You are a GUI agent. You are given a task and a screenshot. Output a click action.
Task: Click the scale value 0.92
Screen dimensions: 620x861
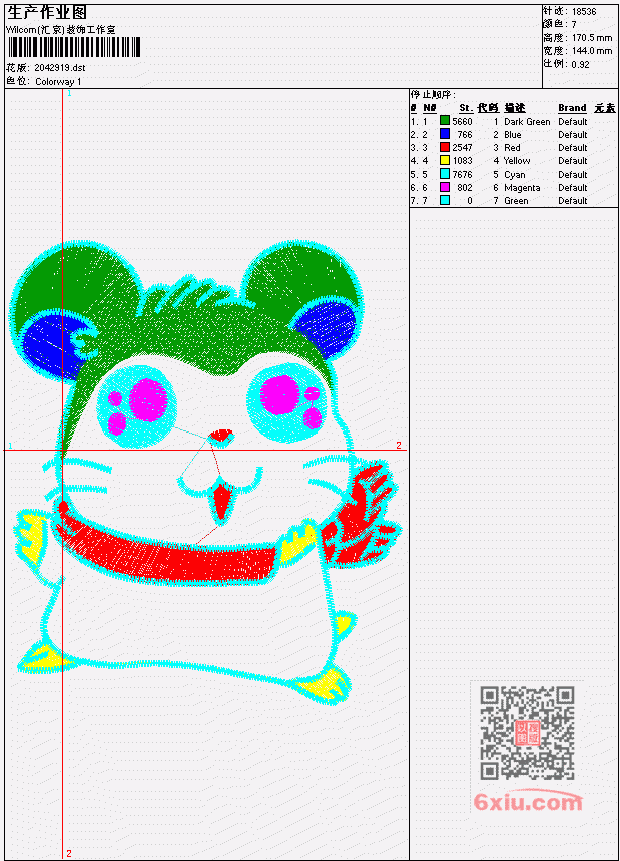coord(580,64)
